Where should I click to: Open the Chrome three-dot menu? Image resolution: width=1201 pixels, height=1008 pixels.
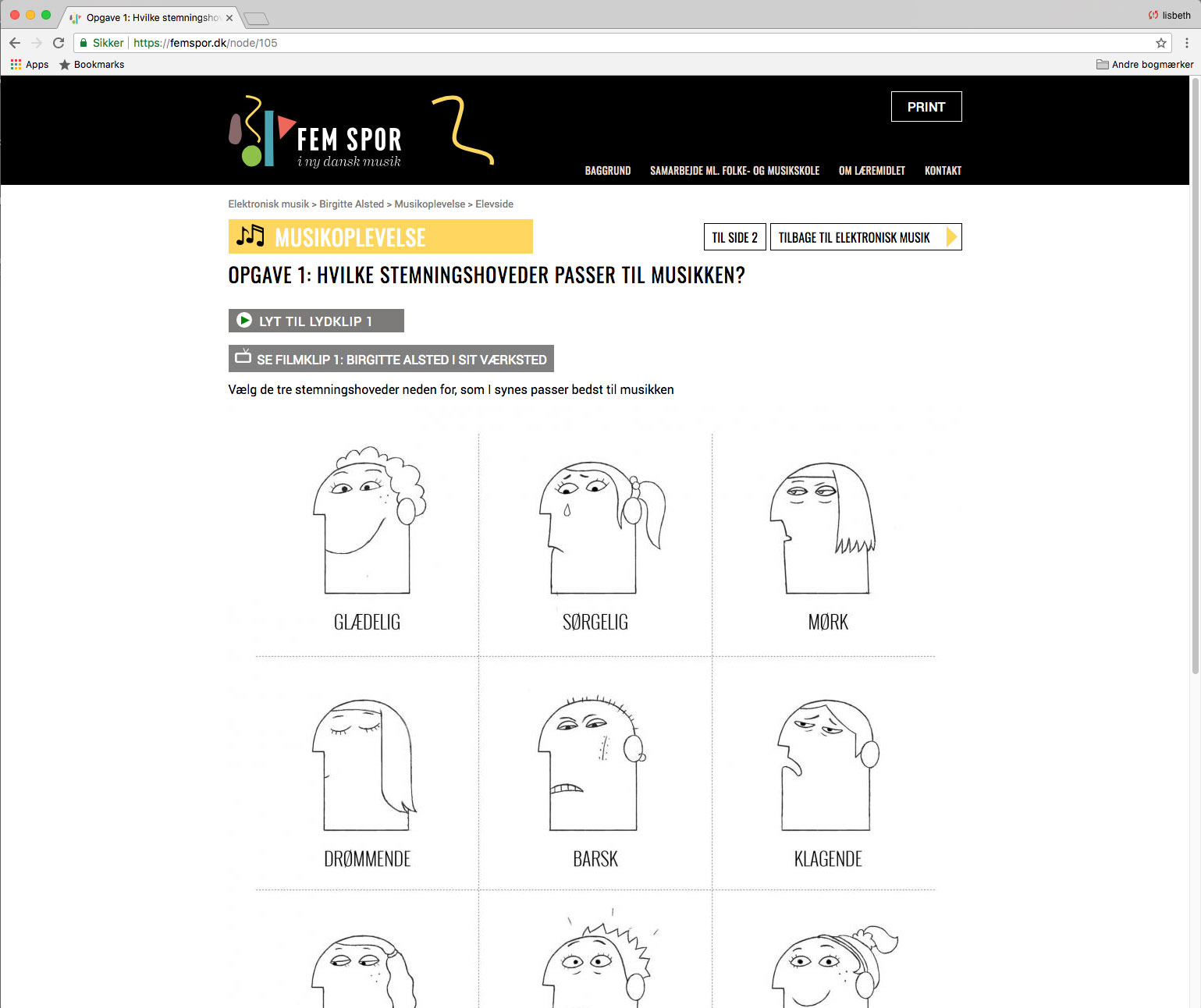pyautogui.click(x=1187, y=43)
